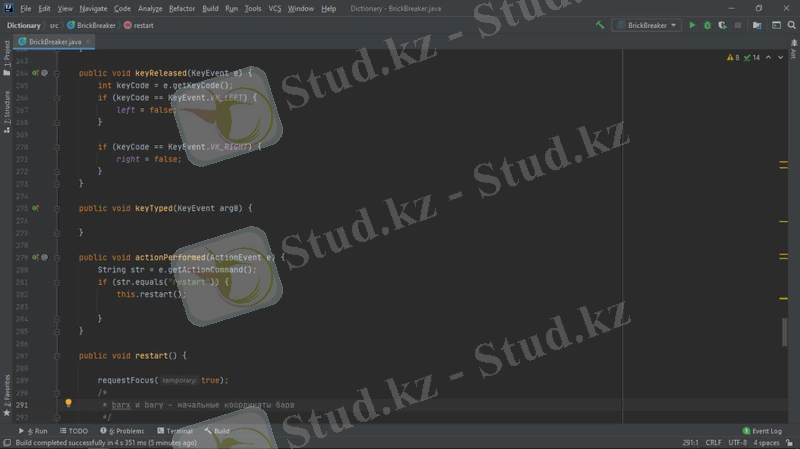Open the TODO tool window button
Image resolution: width=800 pixels, height=449 pixels.
coord(74,431)
